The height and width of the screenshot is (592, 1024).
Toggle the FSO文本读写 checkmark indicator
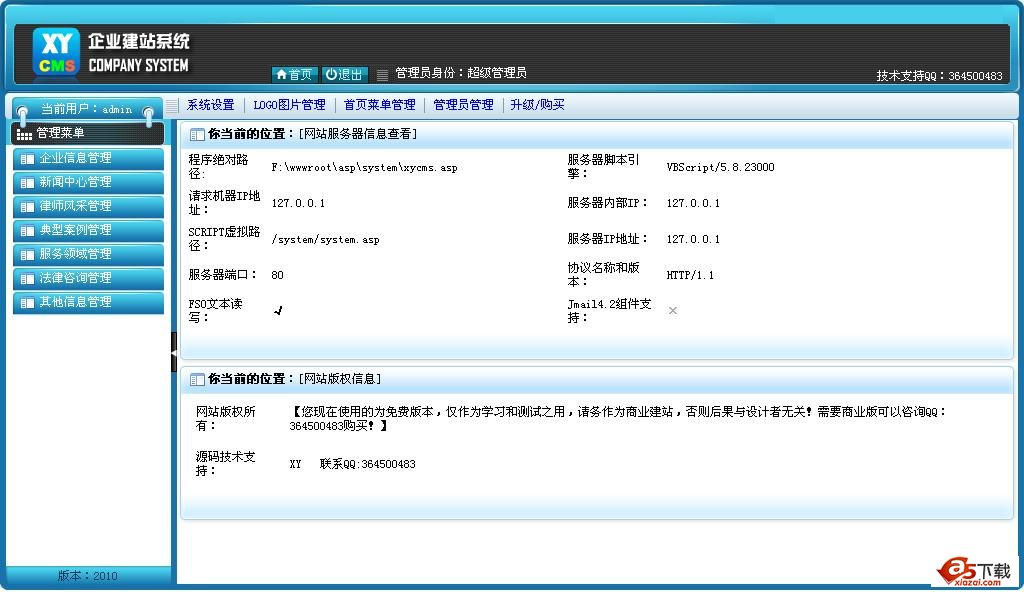coord(278,310)
